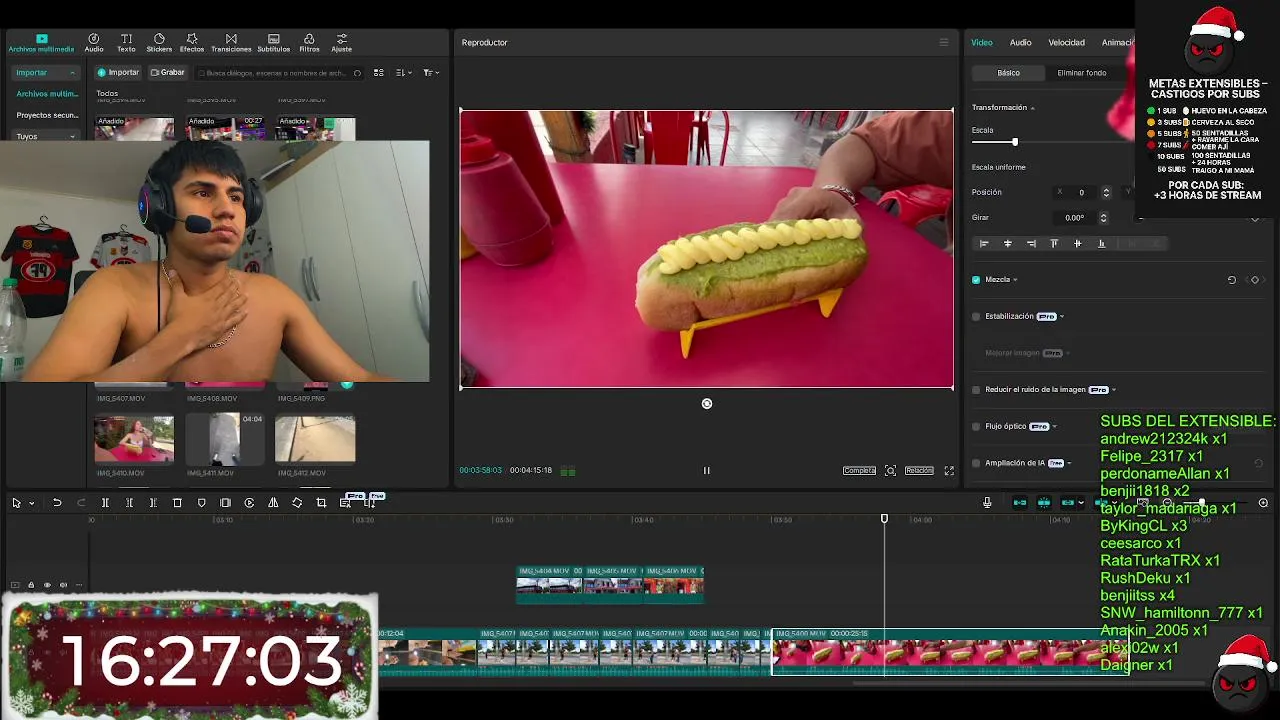This screenshot has width=1280, height=720.
Task: Expand the Mezcla options arrow
Action: point(1015,280)
